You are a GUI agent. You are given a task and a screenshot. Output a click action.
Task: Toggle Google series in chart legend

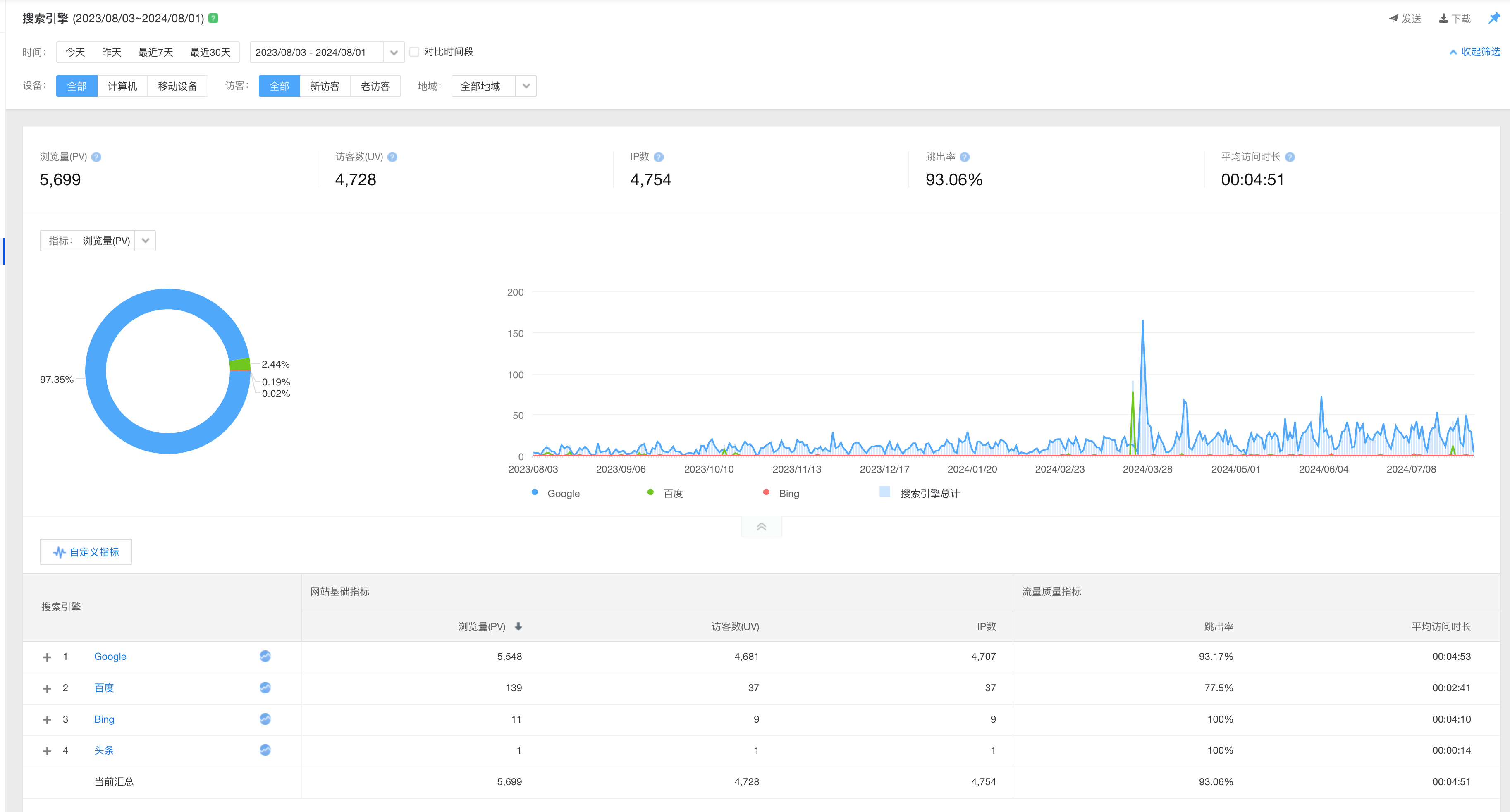(555, 493)
